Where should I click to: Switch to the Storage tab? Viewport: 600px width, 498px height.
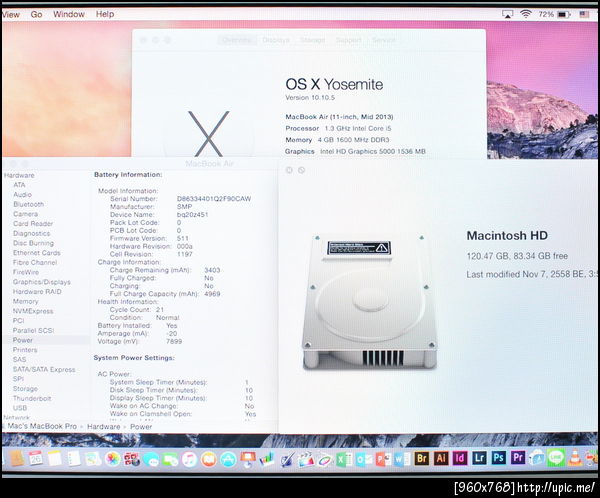pyautogui.click(x=313, y=40)
